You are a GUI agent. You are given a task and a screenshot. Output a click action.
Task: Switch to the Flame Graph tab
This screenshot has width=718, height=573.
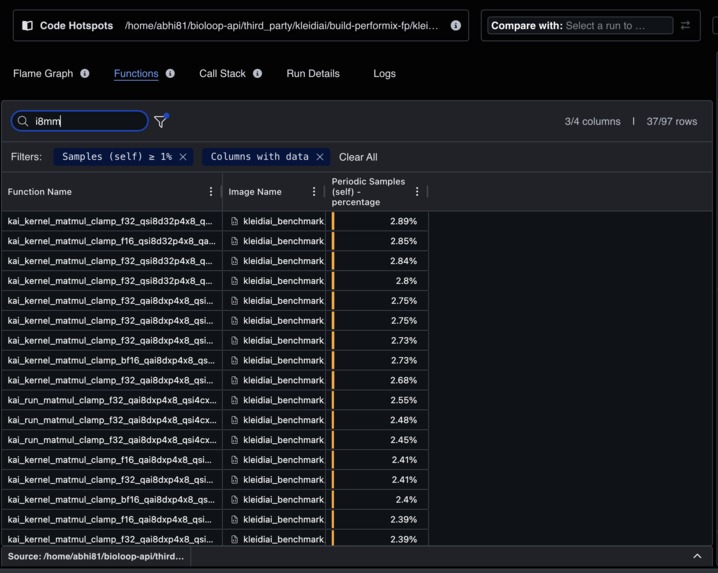coord(43,73)
